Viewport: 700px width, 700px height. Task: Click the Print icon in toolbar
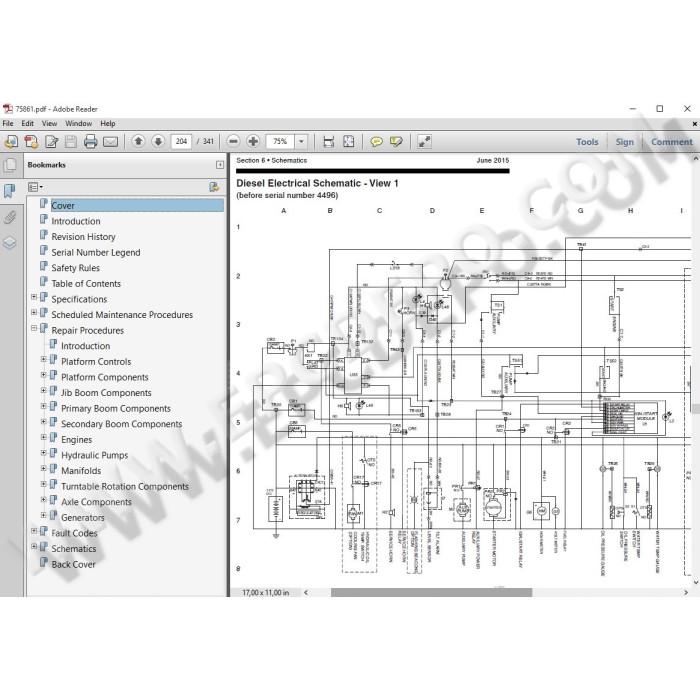click(x=90, y=142)
